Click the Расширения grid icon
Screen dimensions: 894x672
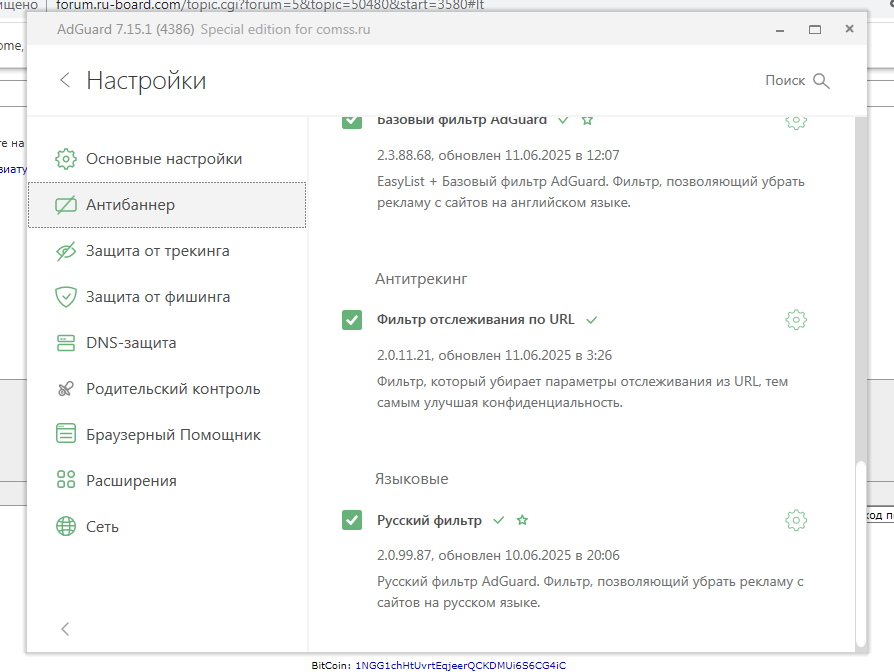(66, 479)
